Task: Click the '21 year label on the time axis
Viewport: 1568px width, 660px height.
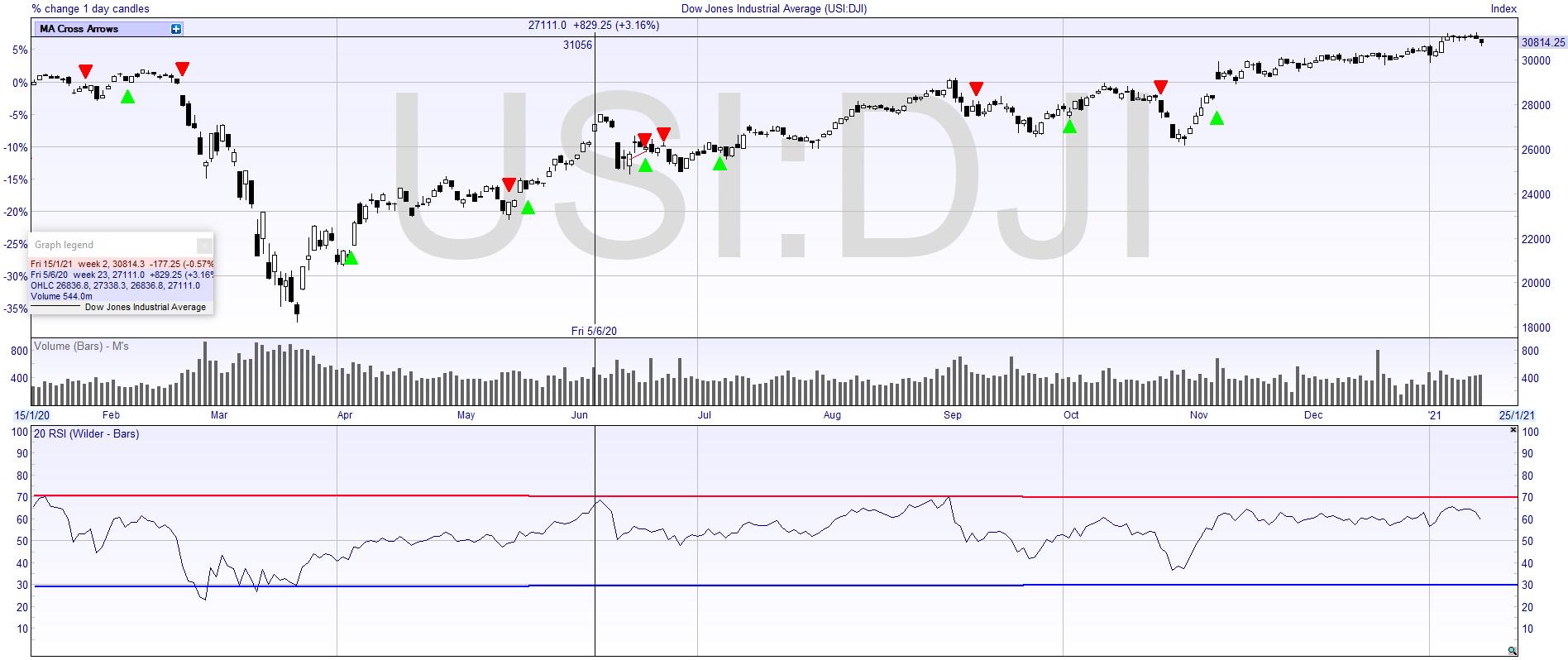Action: 1435,415
